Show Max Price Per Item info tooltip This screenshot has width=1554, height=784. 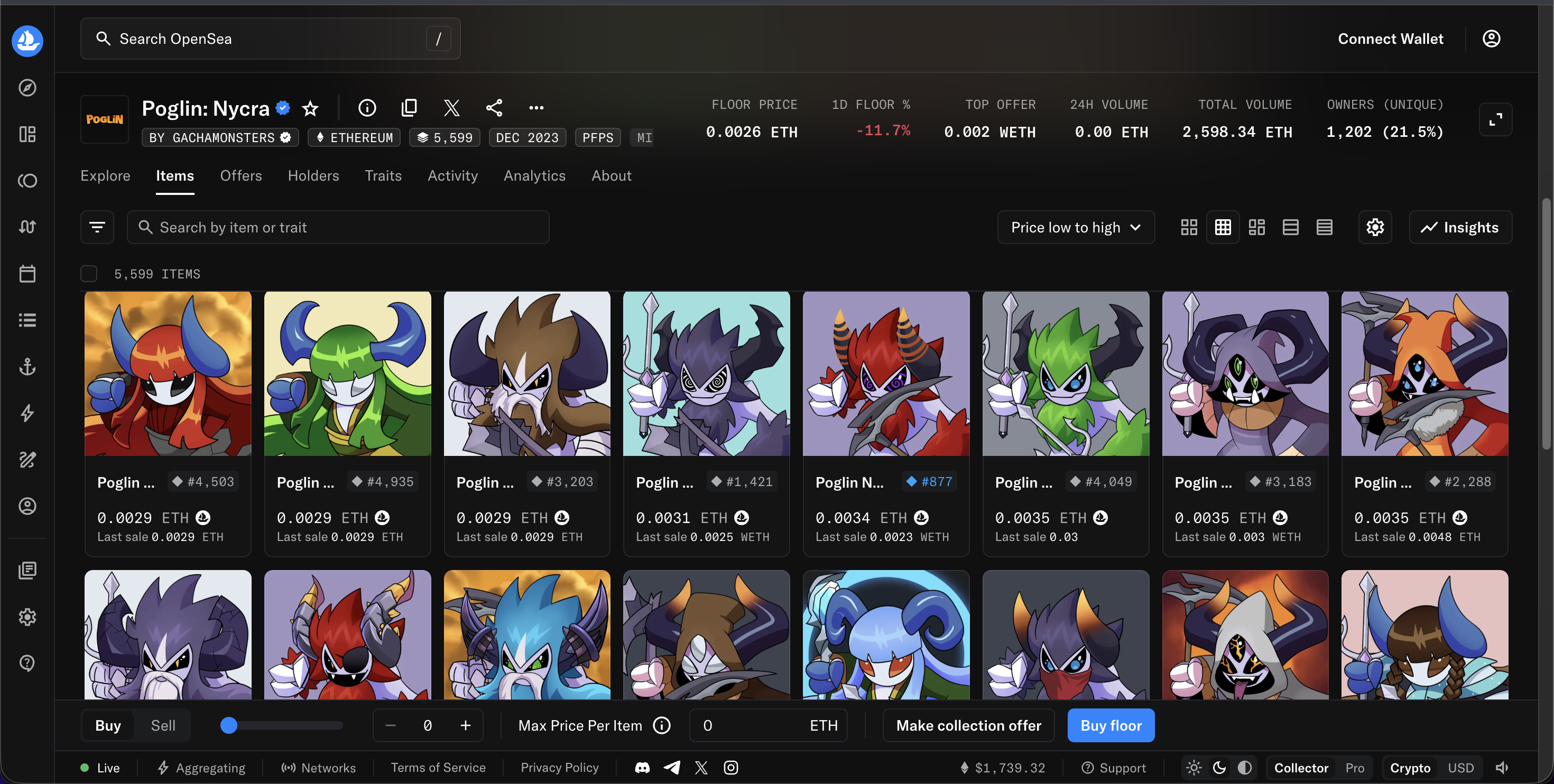click(x=662, y=725)
